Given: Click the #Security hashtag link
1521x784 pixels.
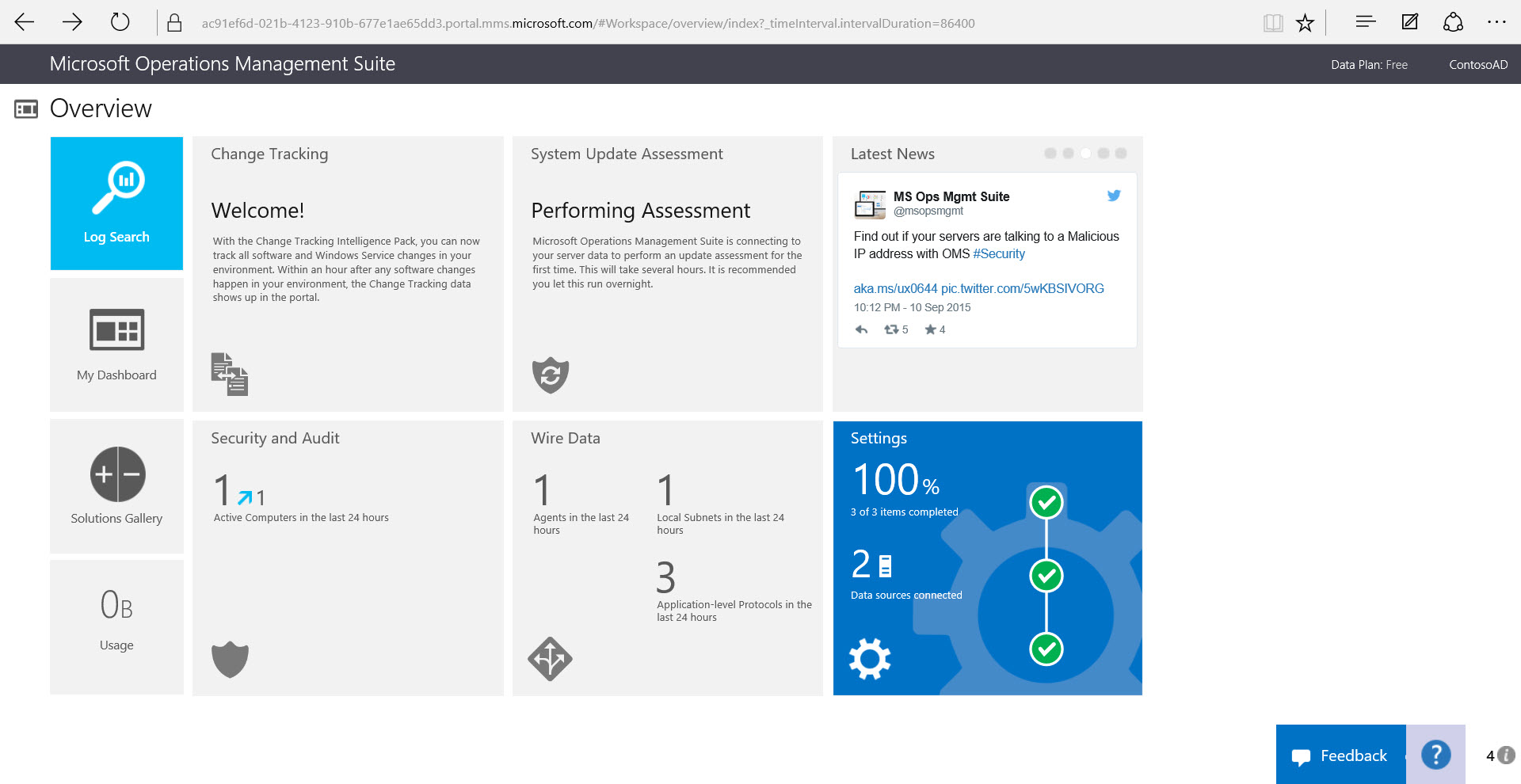Looking at the screenshot, I should pyautogui.click(x=999, y=253).
